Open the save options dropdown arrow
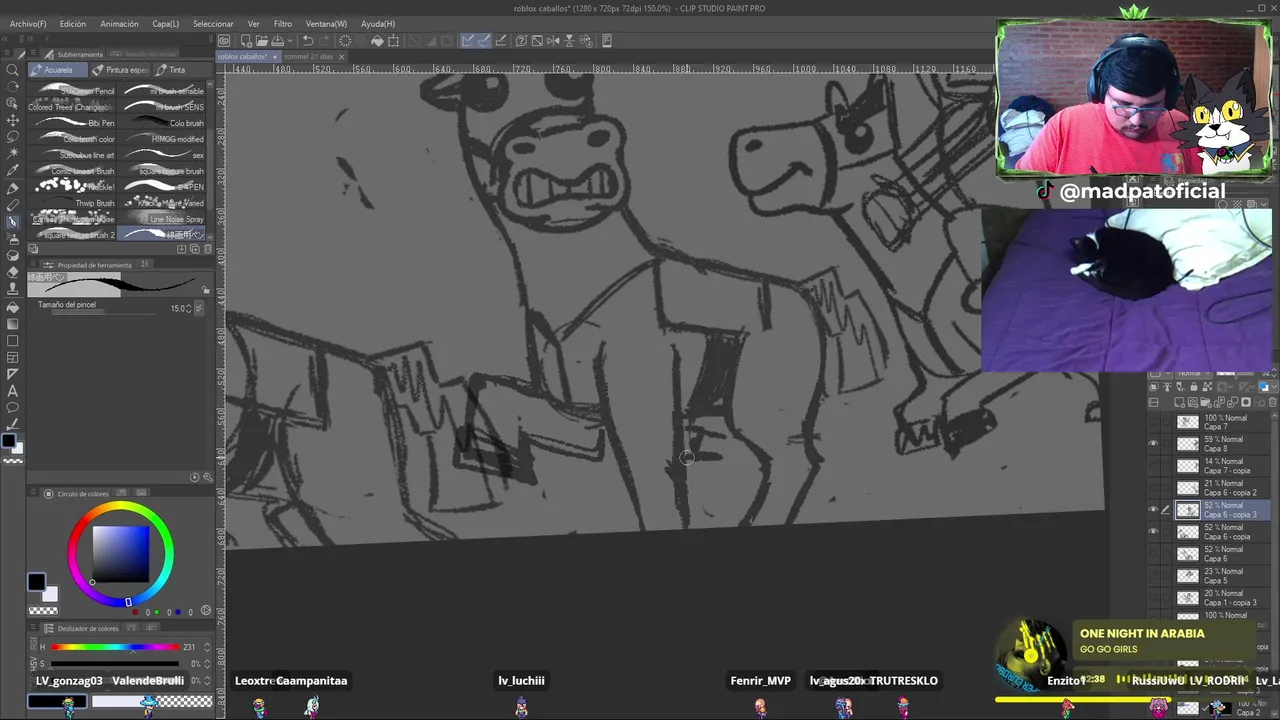 pos(289,41)
